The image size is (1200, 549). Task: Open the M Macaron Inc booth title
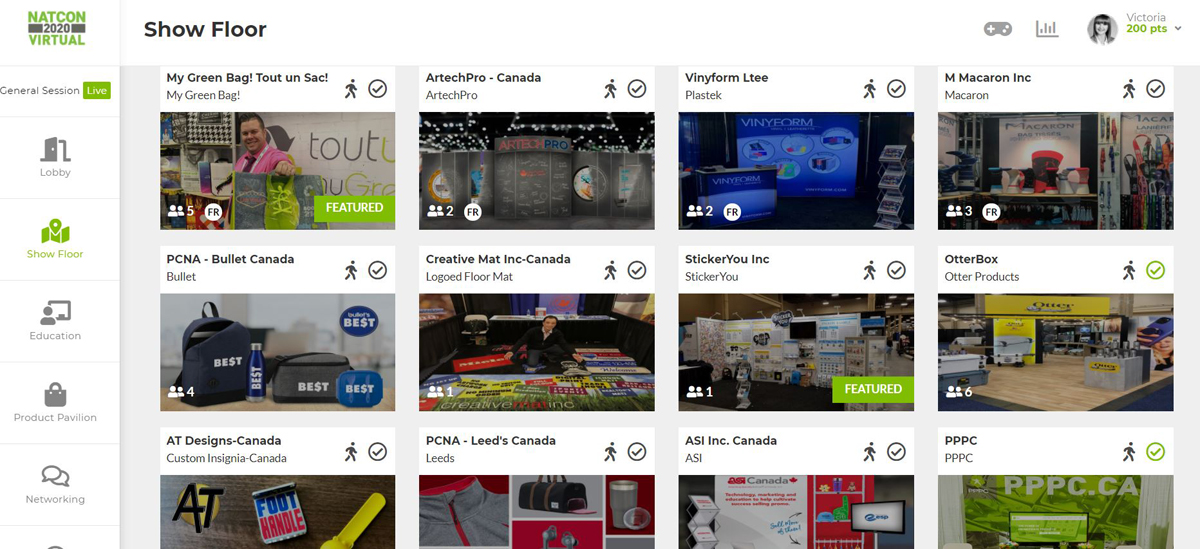[987, 78]
